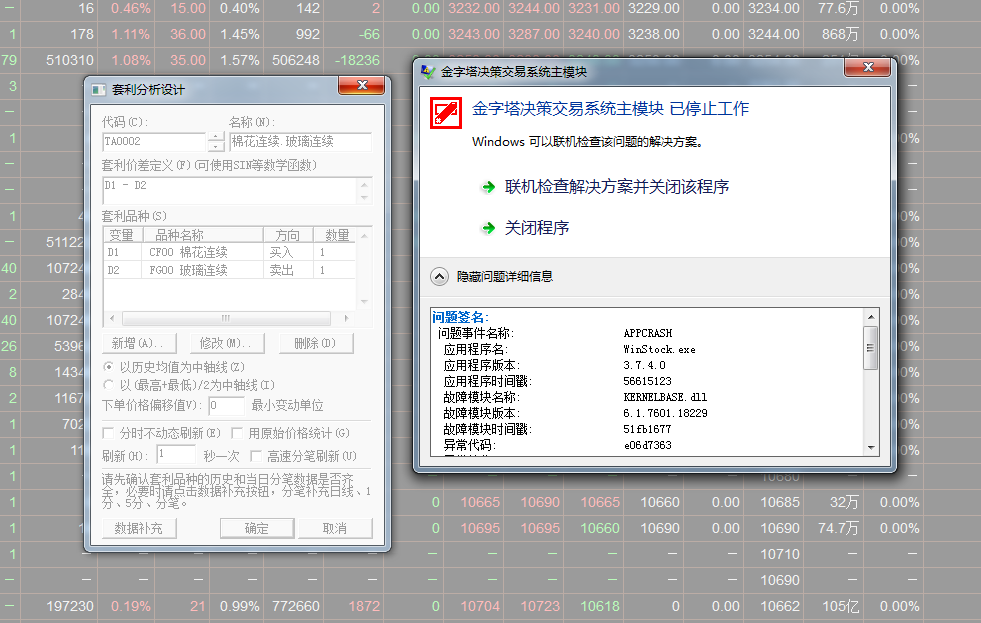Image resolution: width=981 pixels, height=623 pixels.
Task: Select 以历史均值为中轴线 radio option
Action: point(109,367)
